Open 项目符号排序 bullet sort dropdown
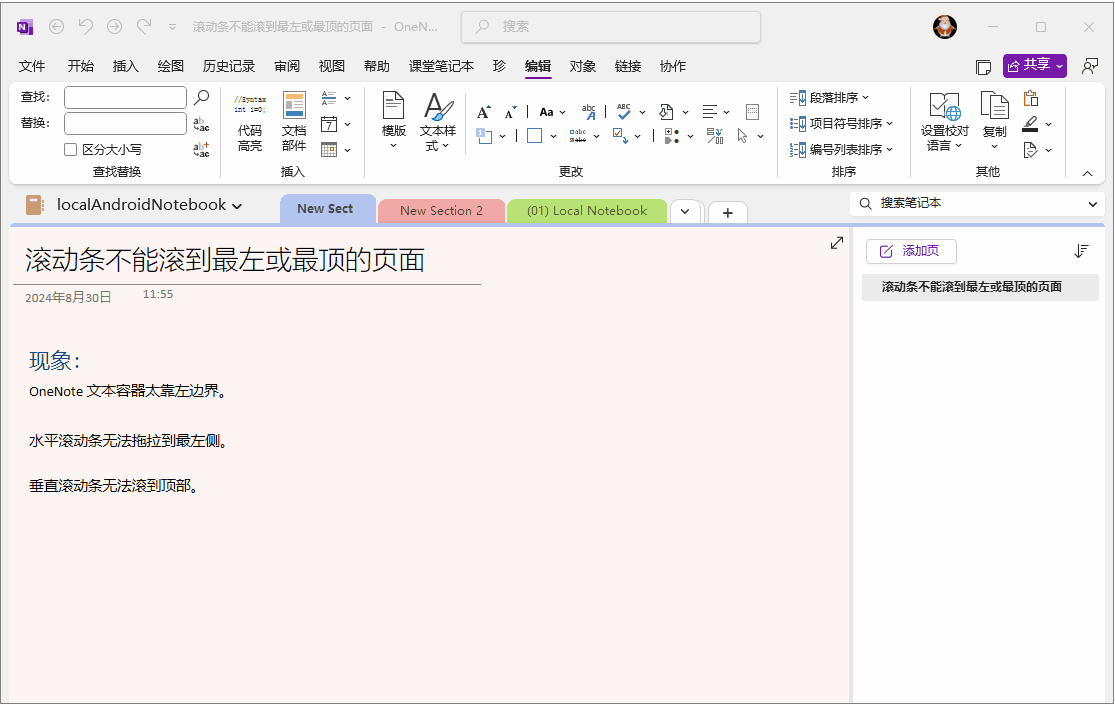 pyautogui.click(x=841, y=124)
